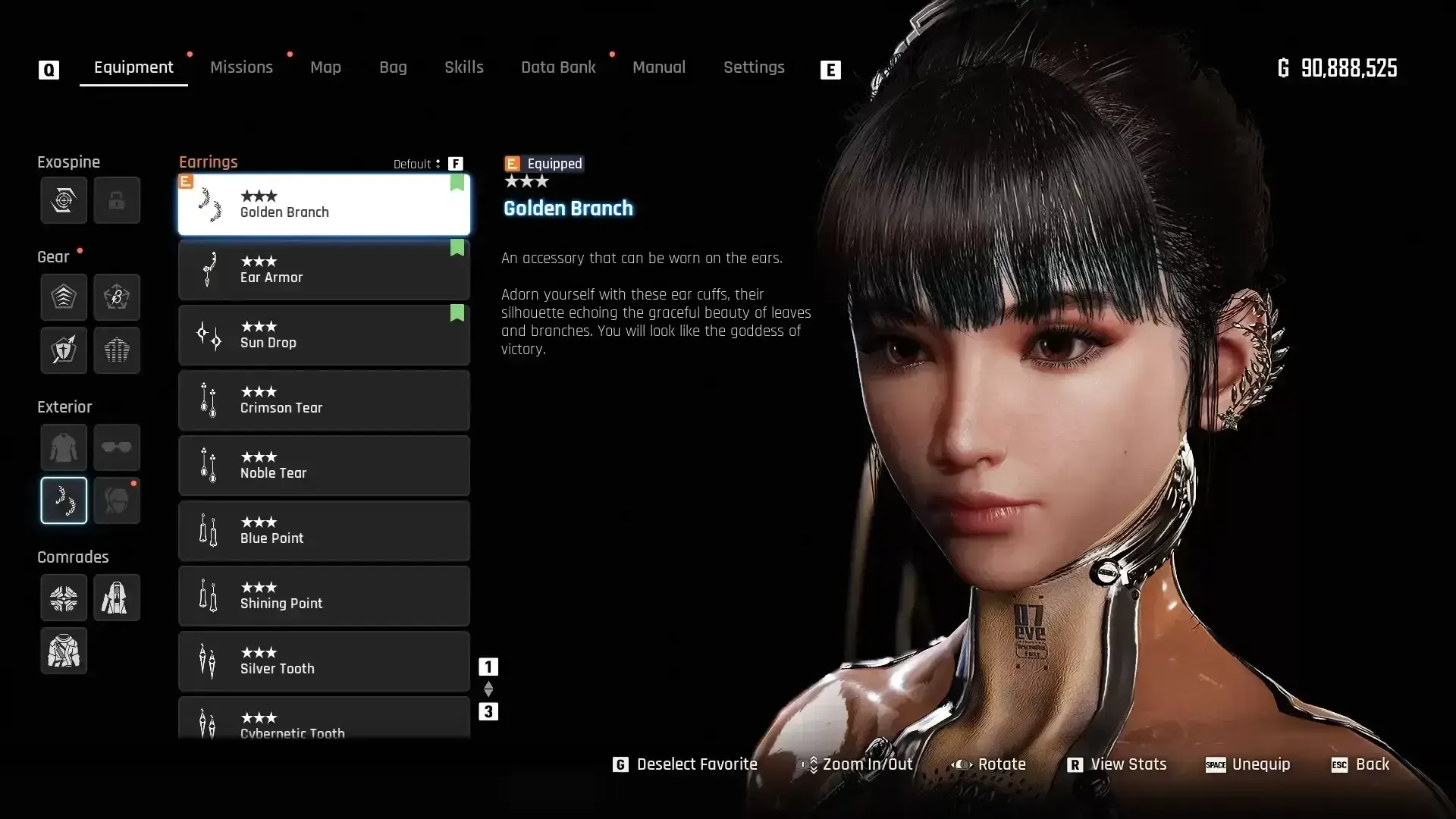
Task: Select the drone Comrades icon
Action: point(64,598)
